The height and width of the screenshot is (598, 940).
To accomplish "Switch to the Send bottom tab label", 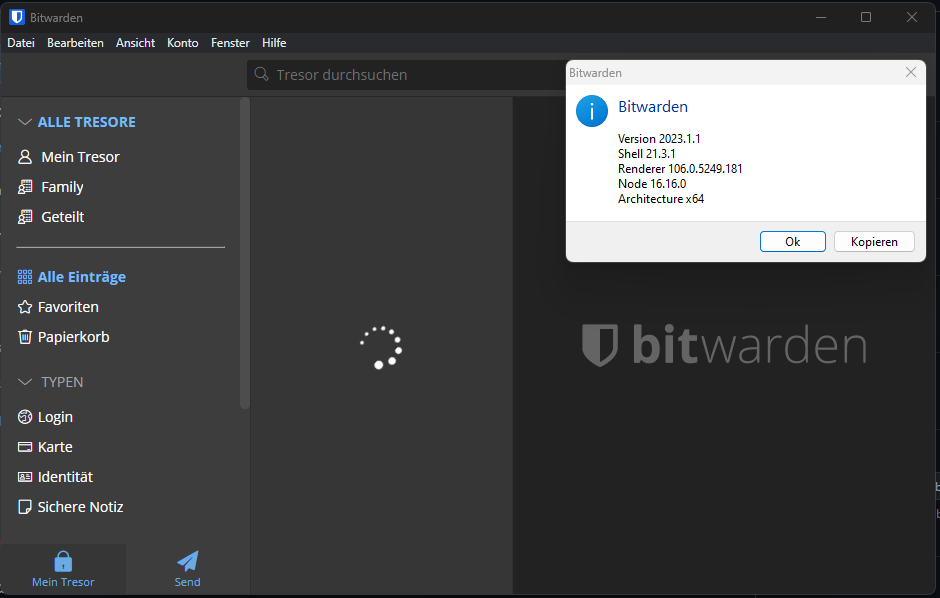I will (188, 582).
